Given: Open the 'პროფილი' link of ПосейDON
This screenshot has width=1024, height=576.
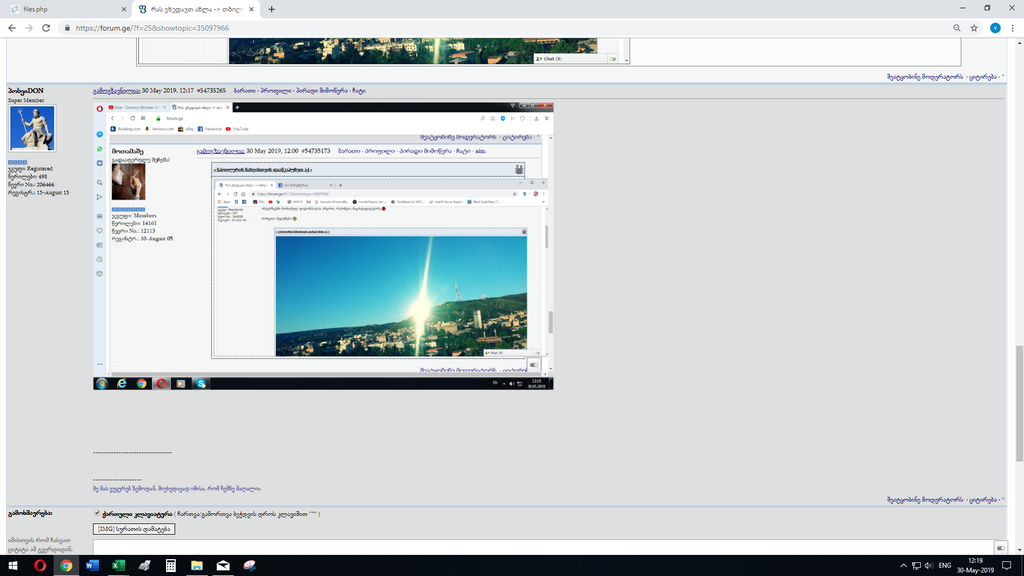Looking at the screenshot, I should point(276,91).
